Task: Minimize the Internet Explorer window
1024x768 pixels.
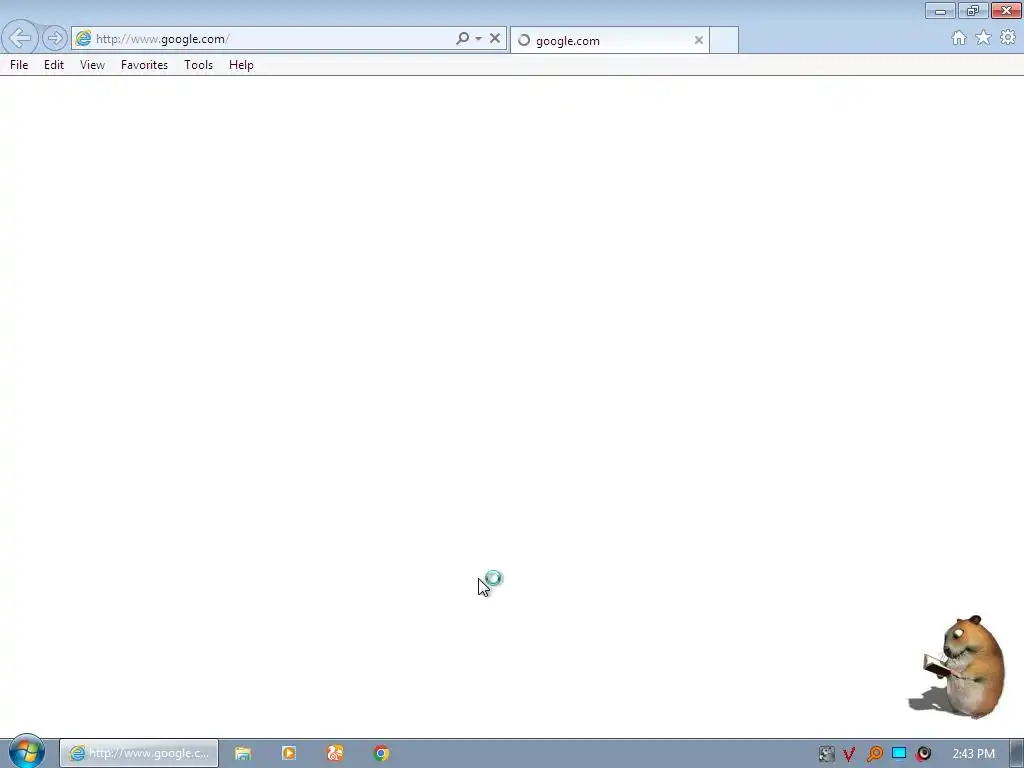Action: coord(940,11)
